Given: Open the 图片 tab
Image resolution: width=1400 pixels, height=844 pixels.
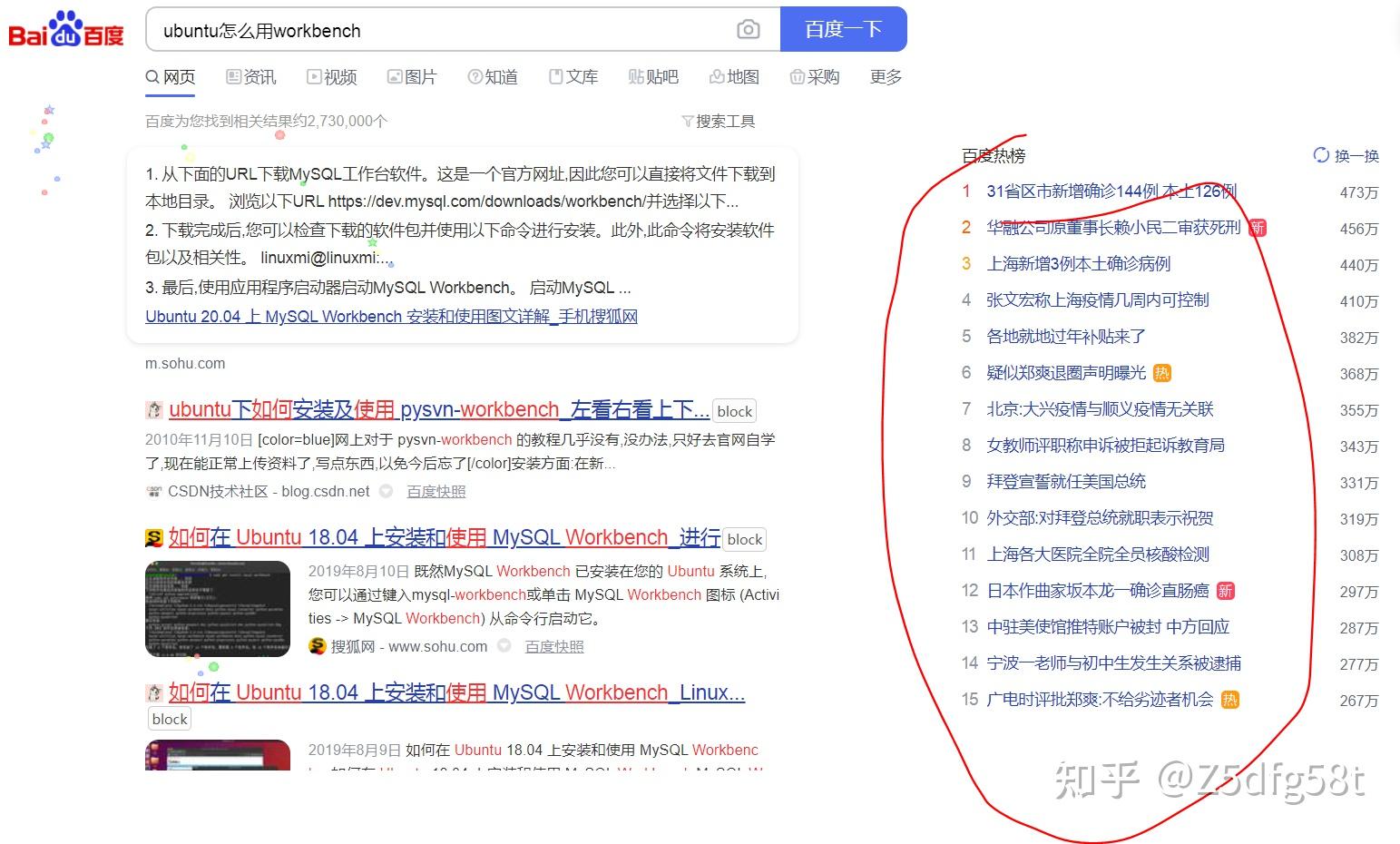Looking at the screenshot, I should click(412, 77).
